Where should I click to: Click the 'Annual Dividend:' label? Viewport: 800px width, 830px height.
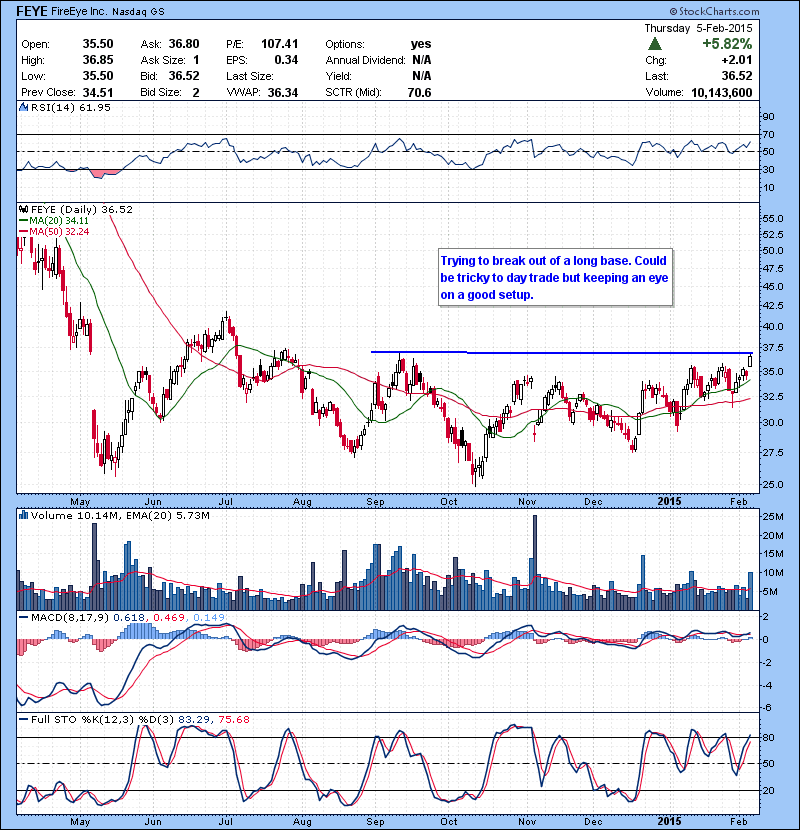click(x=365, y=60)
